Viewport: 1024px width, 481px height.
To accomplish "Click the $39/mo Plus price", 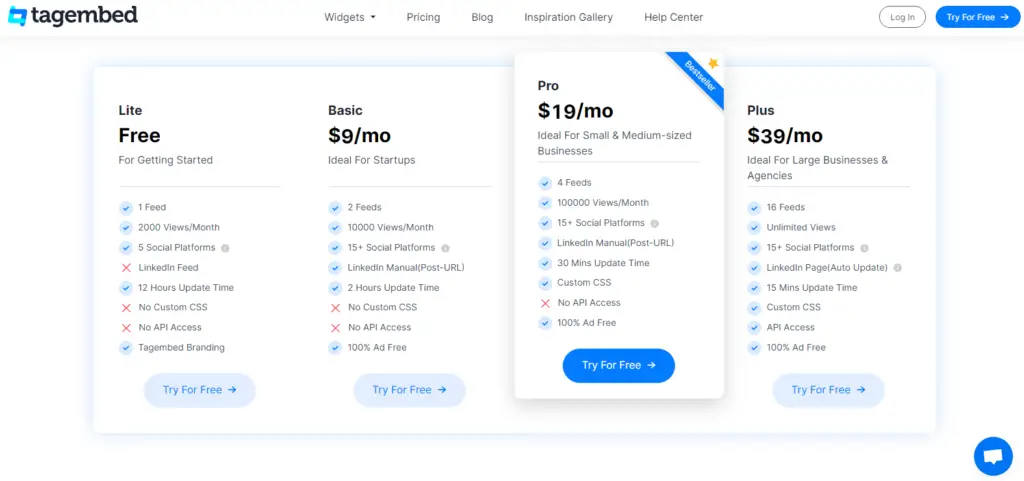I will click(785, 136).
